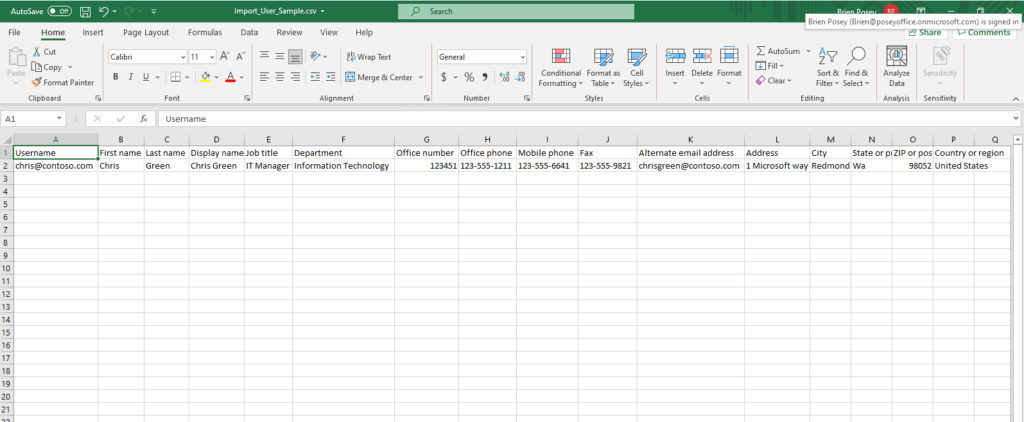
Task: Toggle Italic formatting
Action: (x=131, y=77)
